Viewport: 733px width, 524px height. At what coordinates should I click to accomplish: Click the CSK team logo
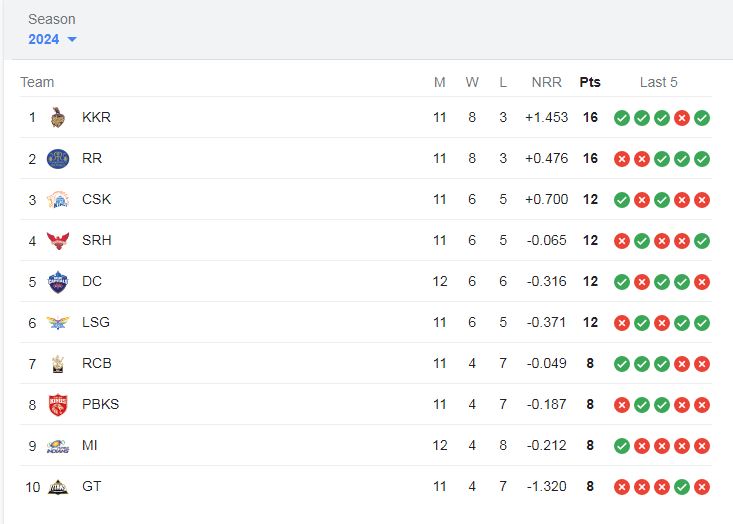(58, 200)
